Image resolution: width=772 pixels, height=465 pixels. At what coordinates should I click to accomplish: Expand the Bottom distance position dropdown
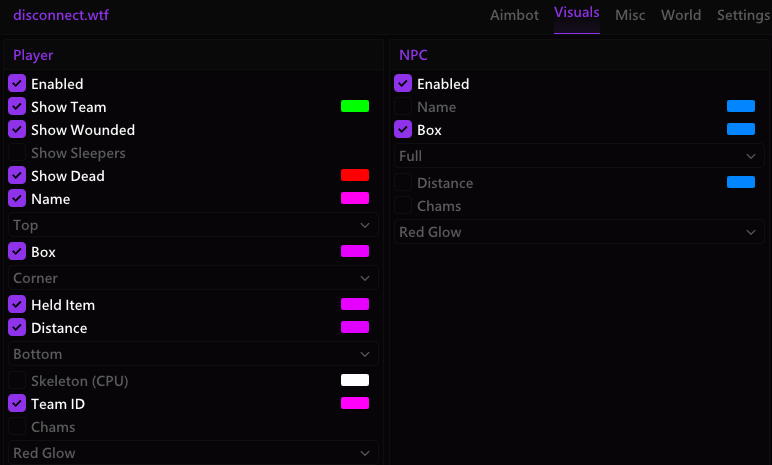click(193, 354)
